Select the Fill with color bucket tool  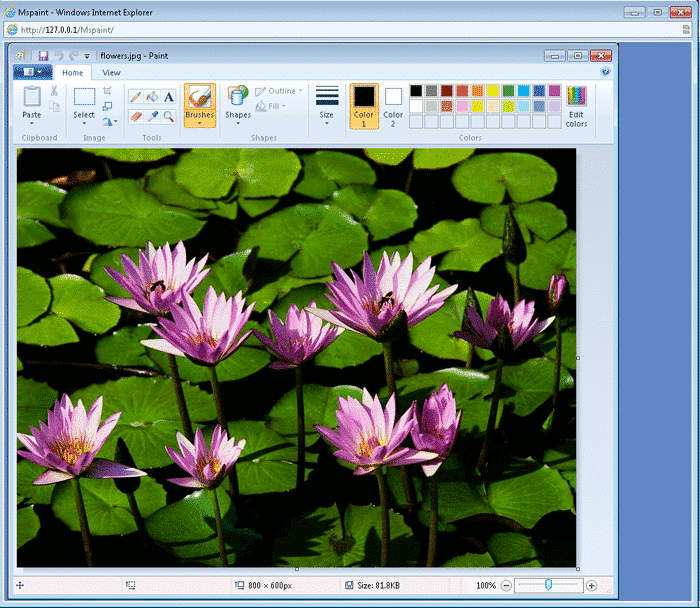pos(152,96)
